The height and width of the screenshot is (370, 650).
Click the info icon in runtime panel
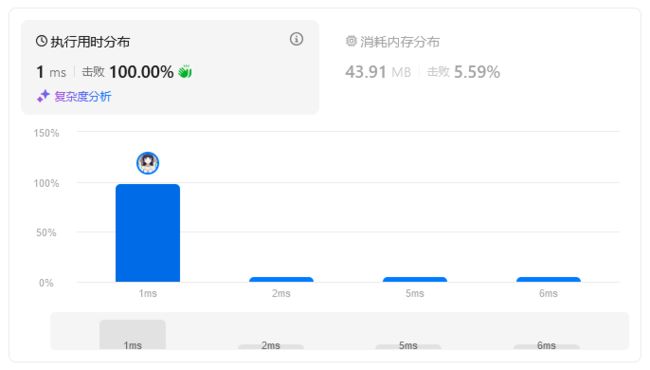(296, 39)
